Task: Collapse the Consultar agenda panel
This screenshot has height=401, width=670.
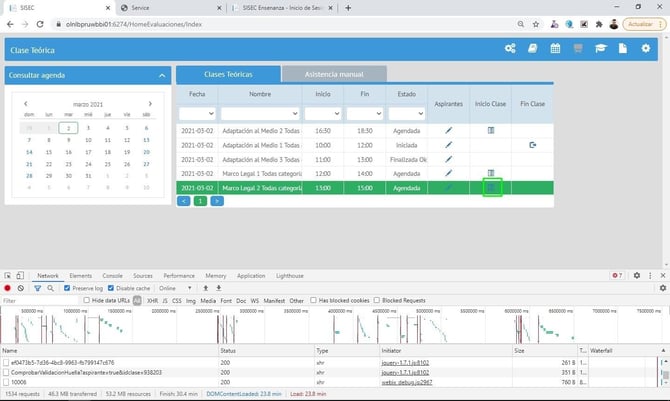Action: 162,75
